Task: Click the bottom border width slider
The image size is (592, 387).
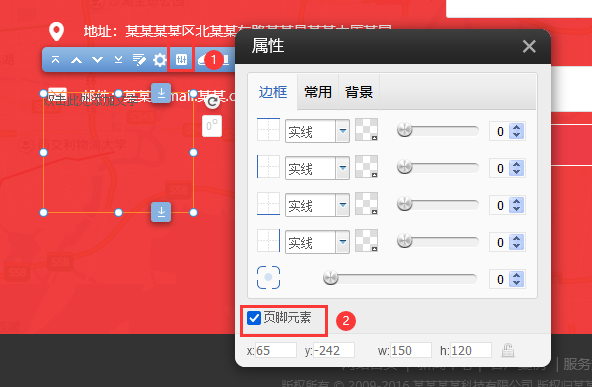Action: [438, 204]
